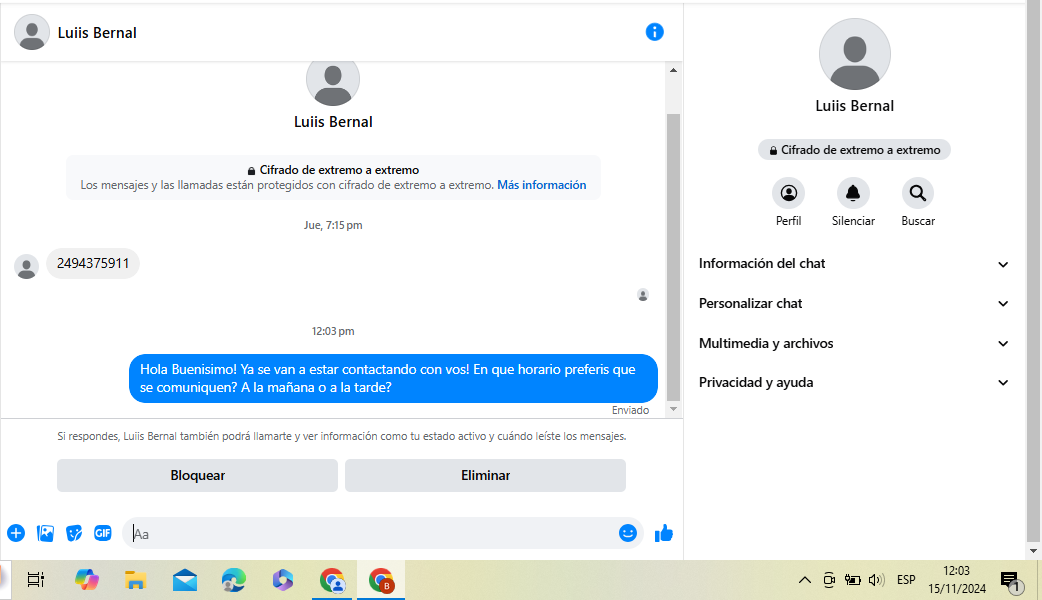The width and height of the screenshot is (1042, 600).
Task: Open File Explorer from the taskbar
Action: [135, 580]
